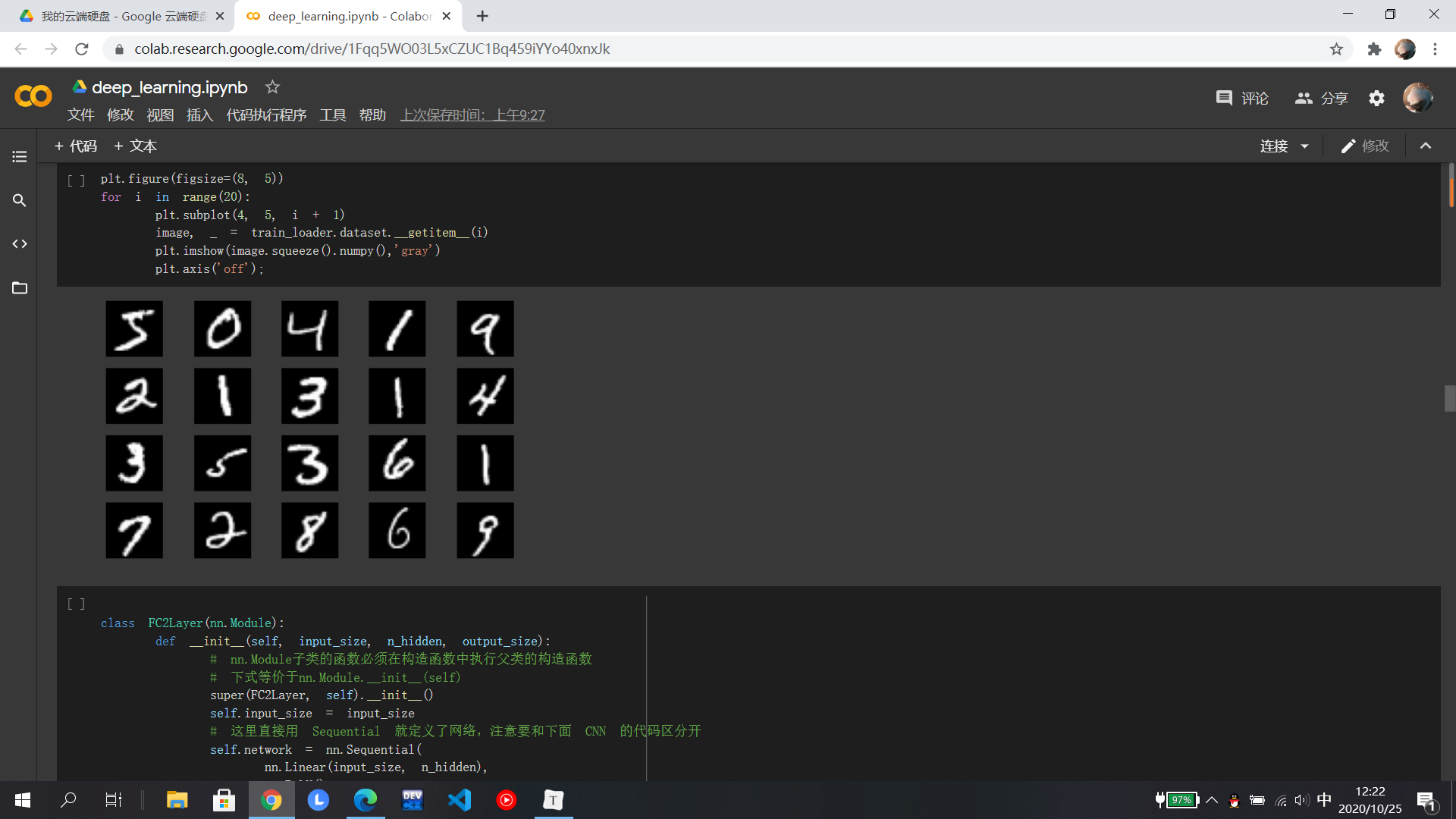Click the digit 8 image thumbnail
The height and width of the screenshot is (819, 1456).
click(x=309, y=531)
